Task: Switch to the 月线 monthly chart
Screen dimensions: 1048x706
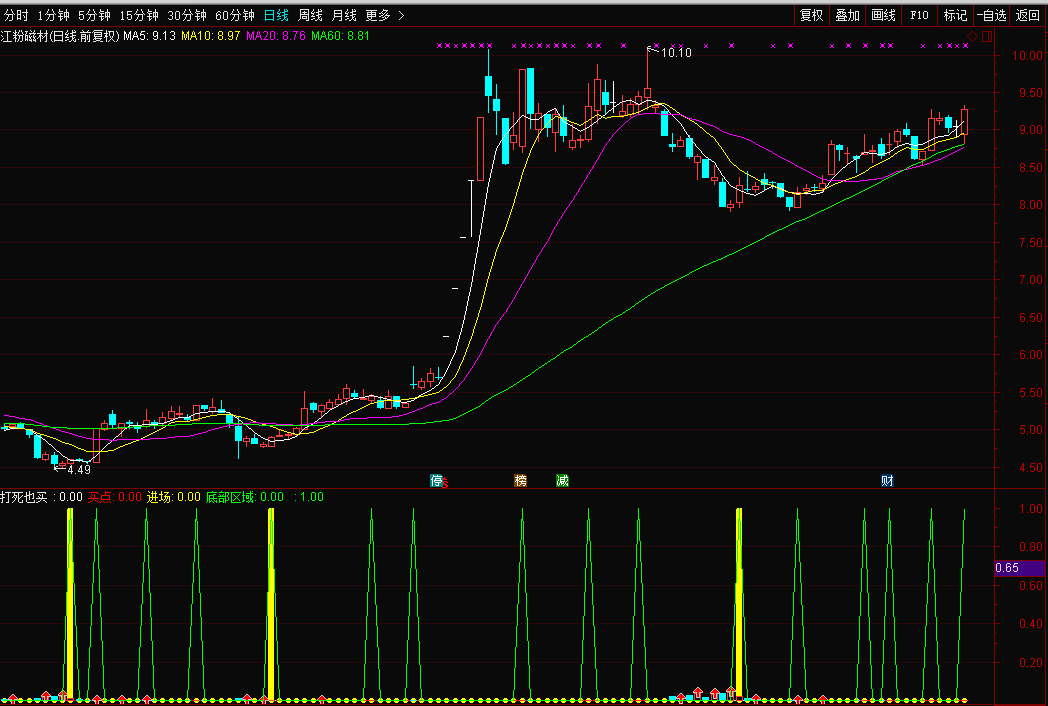Action: tap(344, 15)
